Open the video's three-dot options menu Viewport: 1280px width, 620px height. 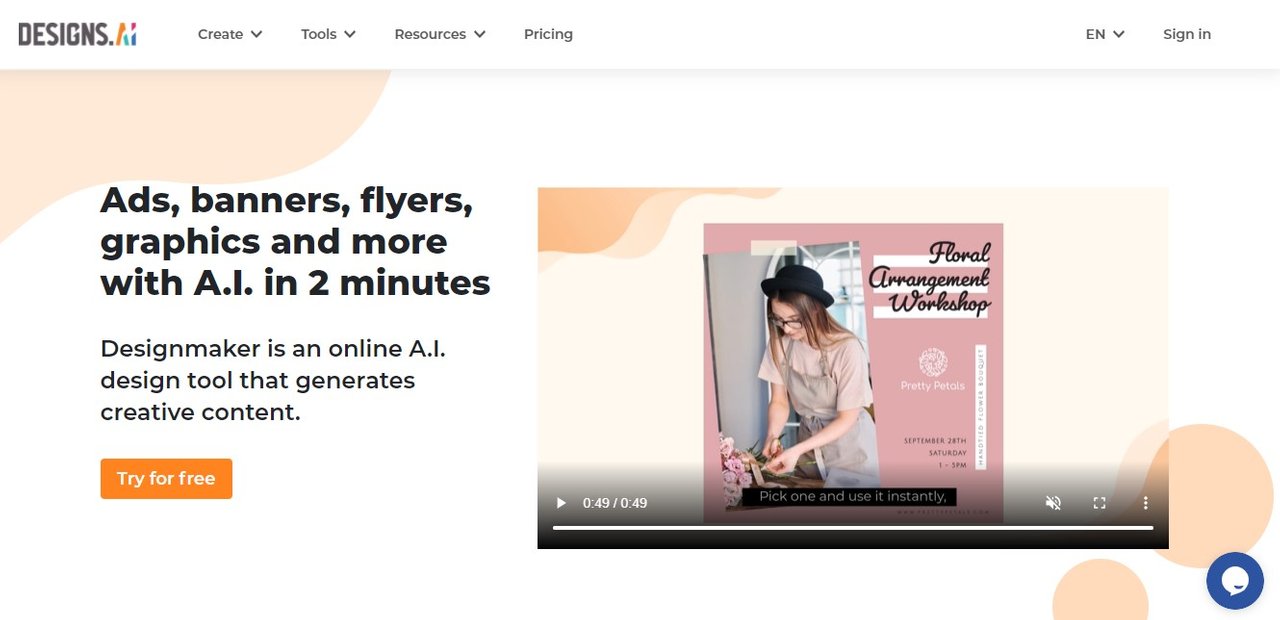(1146, 503)
